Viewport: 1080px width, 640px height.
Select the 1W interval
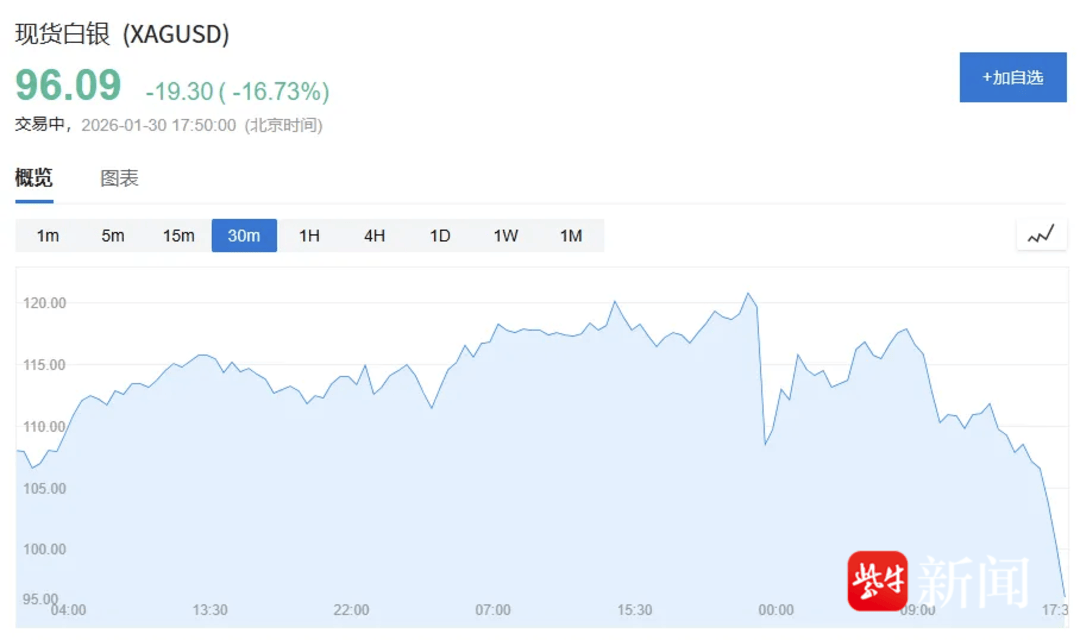click(505, 236)
